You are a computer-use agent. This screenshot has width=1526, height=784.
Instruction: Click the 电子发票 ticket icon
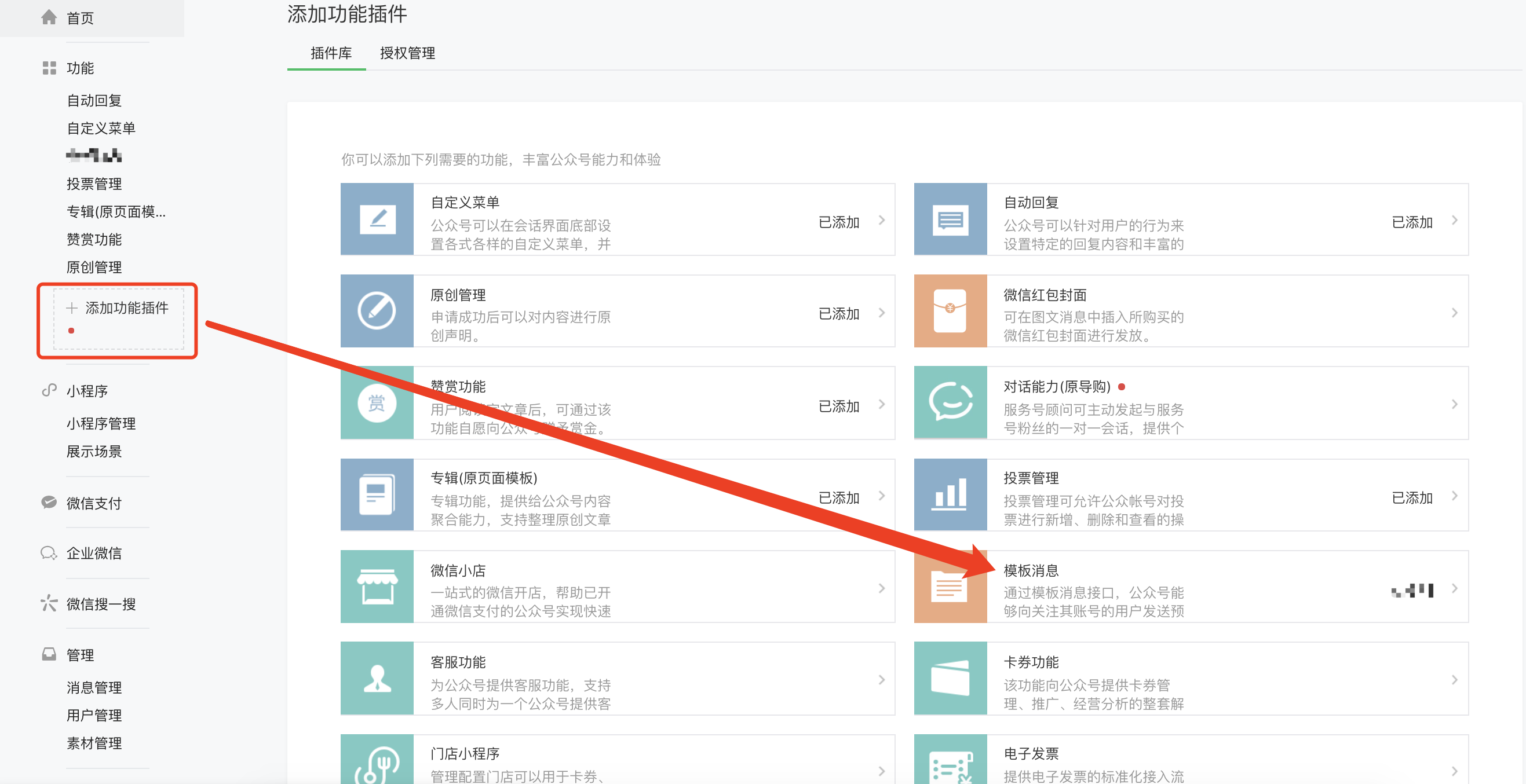coord(950,760)
